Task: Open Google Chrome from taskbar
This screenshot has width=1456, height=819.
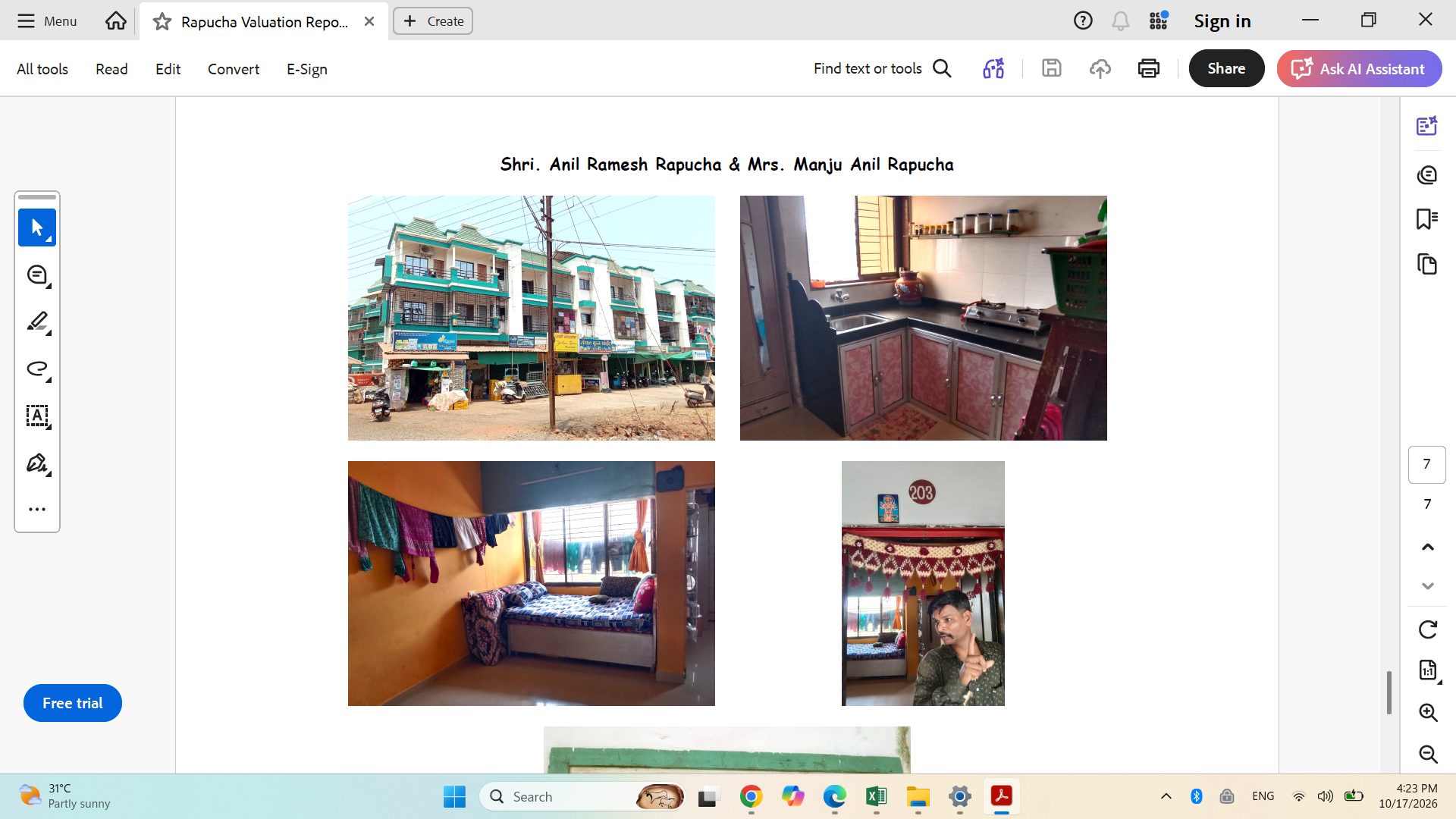Action: [752, 796]
